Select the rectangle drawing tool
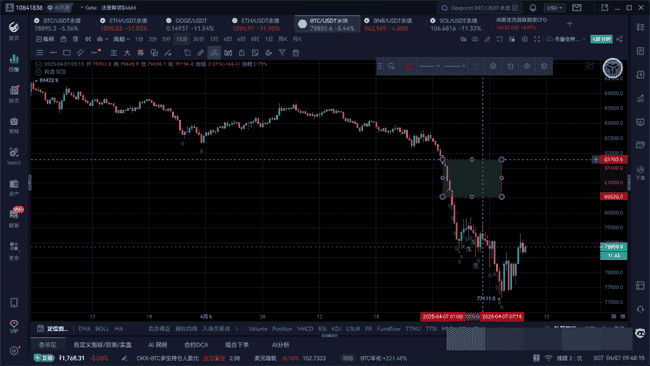 [x=67, y=53]
